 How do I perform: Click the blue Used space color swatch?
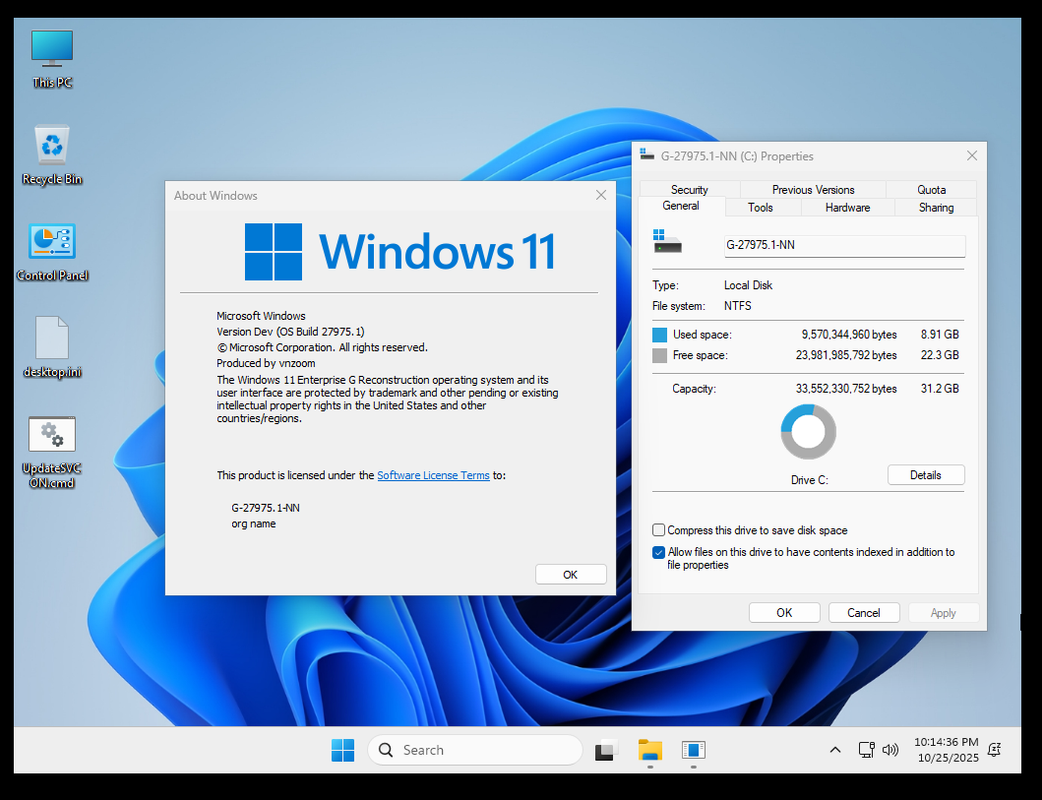659,335
